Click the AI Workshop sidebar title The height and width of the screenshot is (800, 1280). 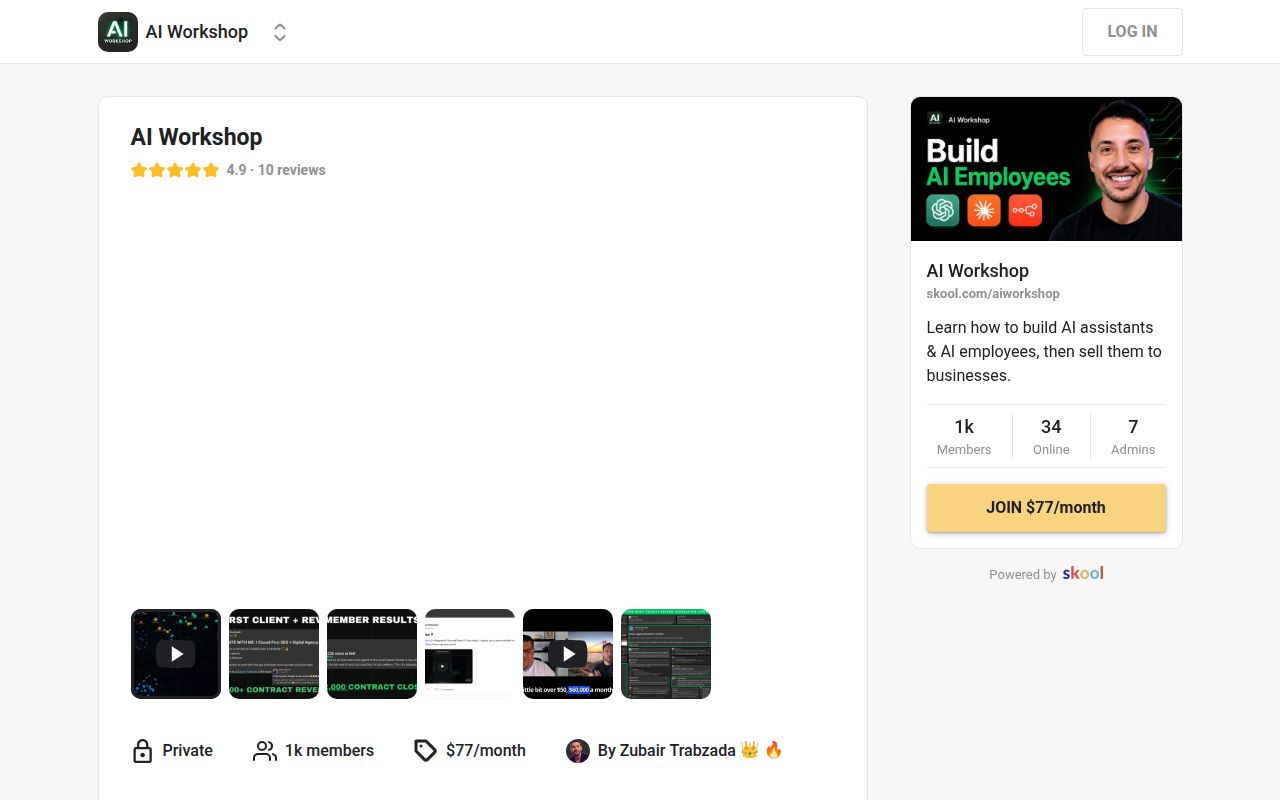(978, 271)
